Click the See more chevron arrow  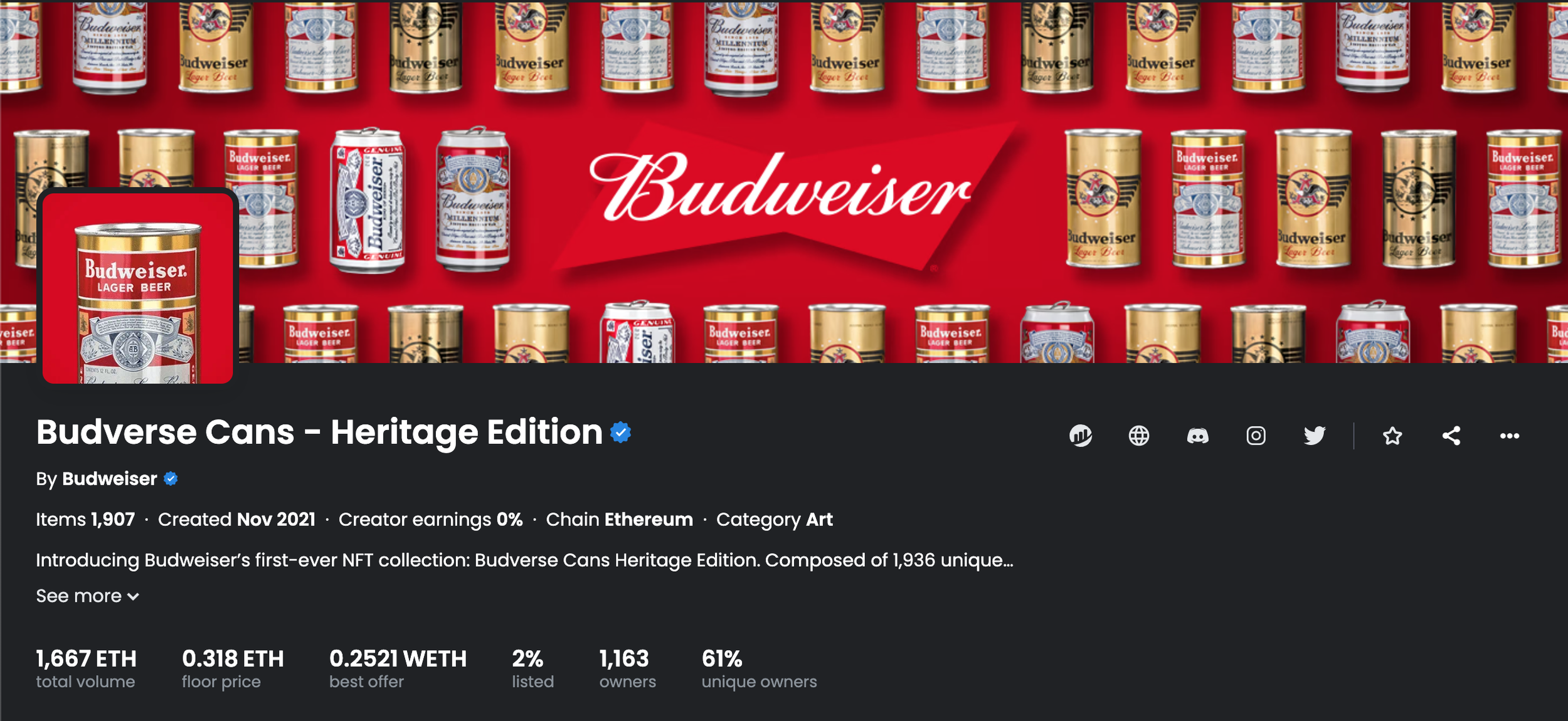tap(133, 596)
